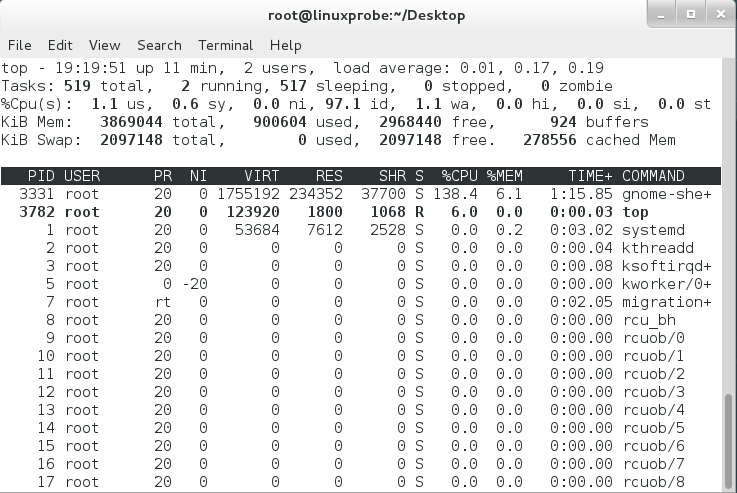
Task: Click the migration+ process name
Action: 666,302
